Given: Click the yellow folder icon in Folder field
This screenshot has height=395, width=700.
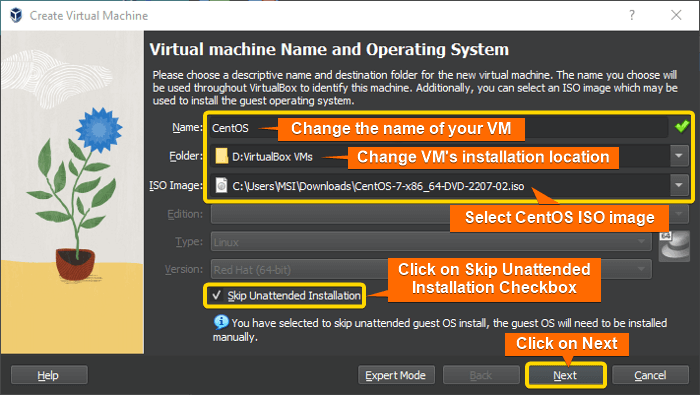Looking at the screenshot, I should point(221,156).
